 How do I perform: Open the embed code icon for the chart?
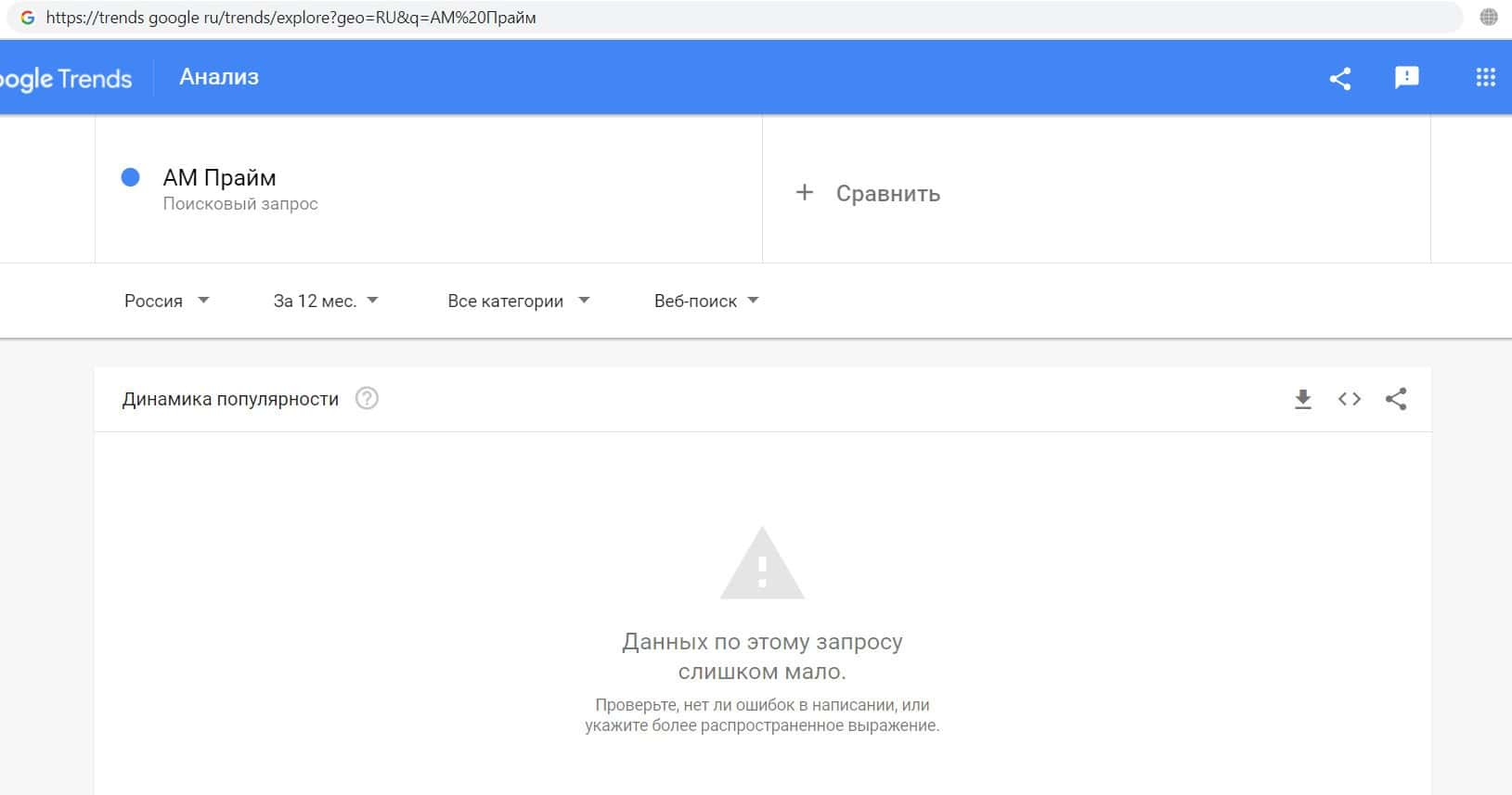1350,399
